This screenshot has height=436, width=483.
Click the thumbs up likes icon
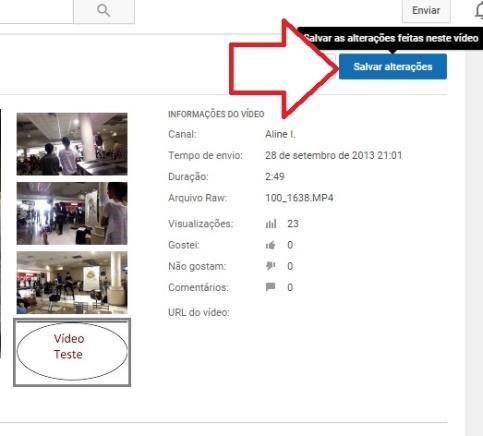click(x=271, y=245)
